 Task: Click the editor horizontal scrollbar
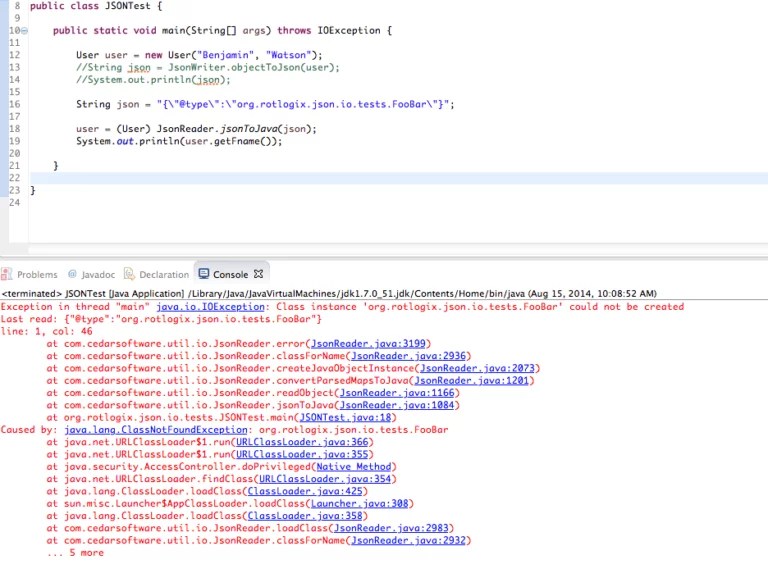[x=398, y=250]
